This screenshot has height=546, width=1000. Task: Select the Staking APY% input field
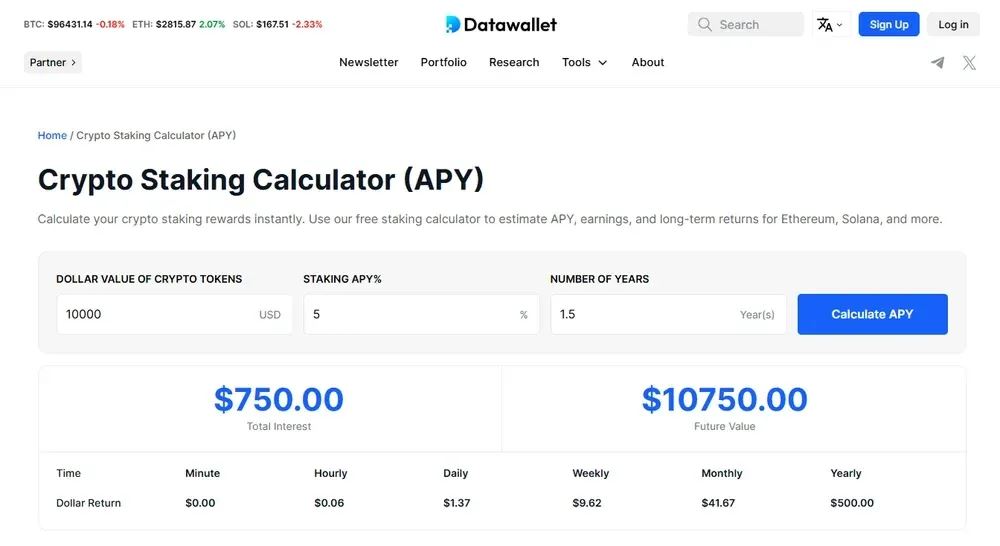point(410,314)
